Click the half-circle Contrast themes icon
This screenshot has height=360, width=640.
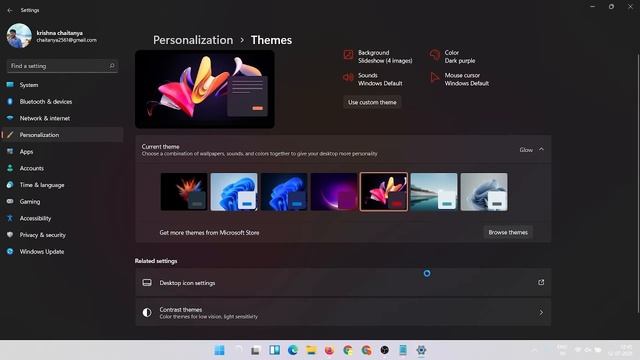[x=147, y=313]
